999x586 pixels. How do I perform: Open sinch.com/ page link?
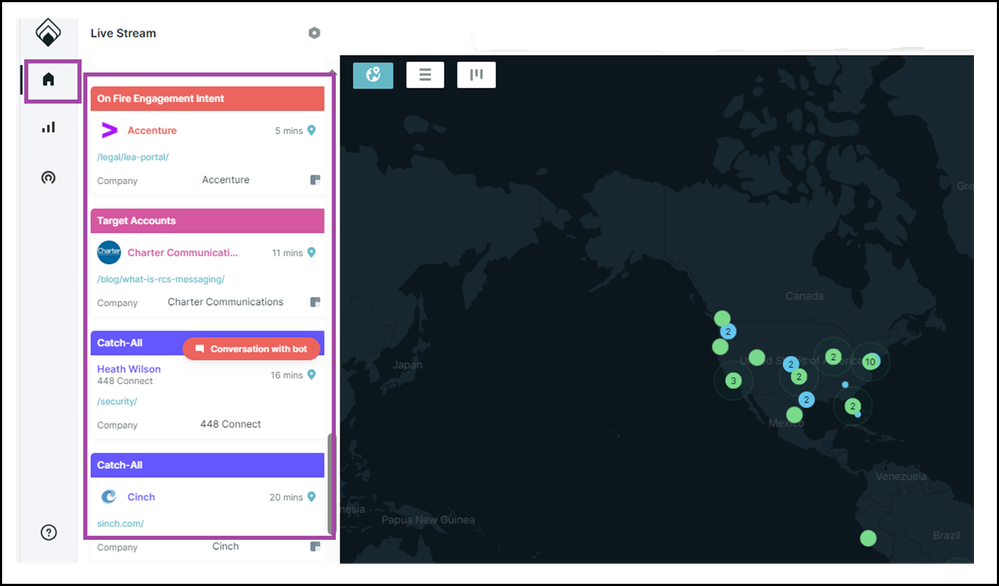120,524
